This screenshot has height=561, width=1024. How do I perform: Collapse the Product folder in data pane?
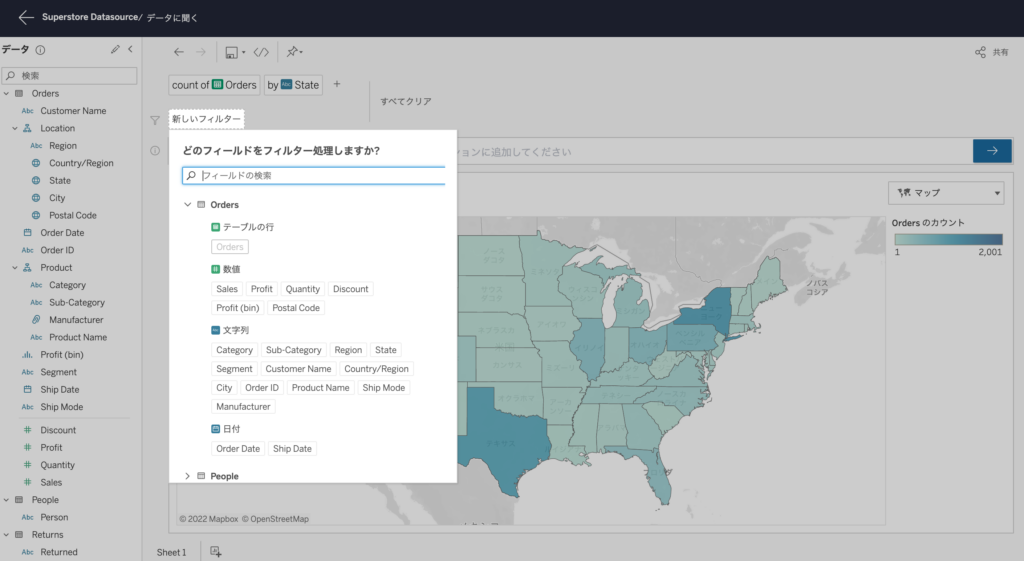[15, 268]
